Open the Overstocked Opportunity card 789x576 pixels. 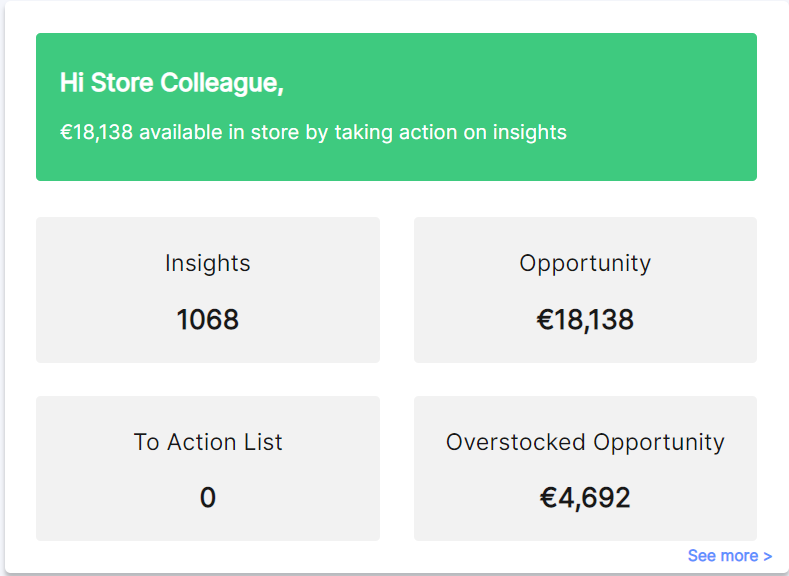[585, 468]
